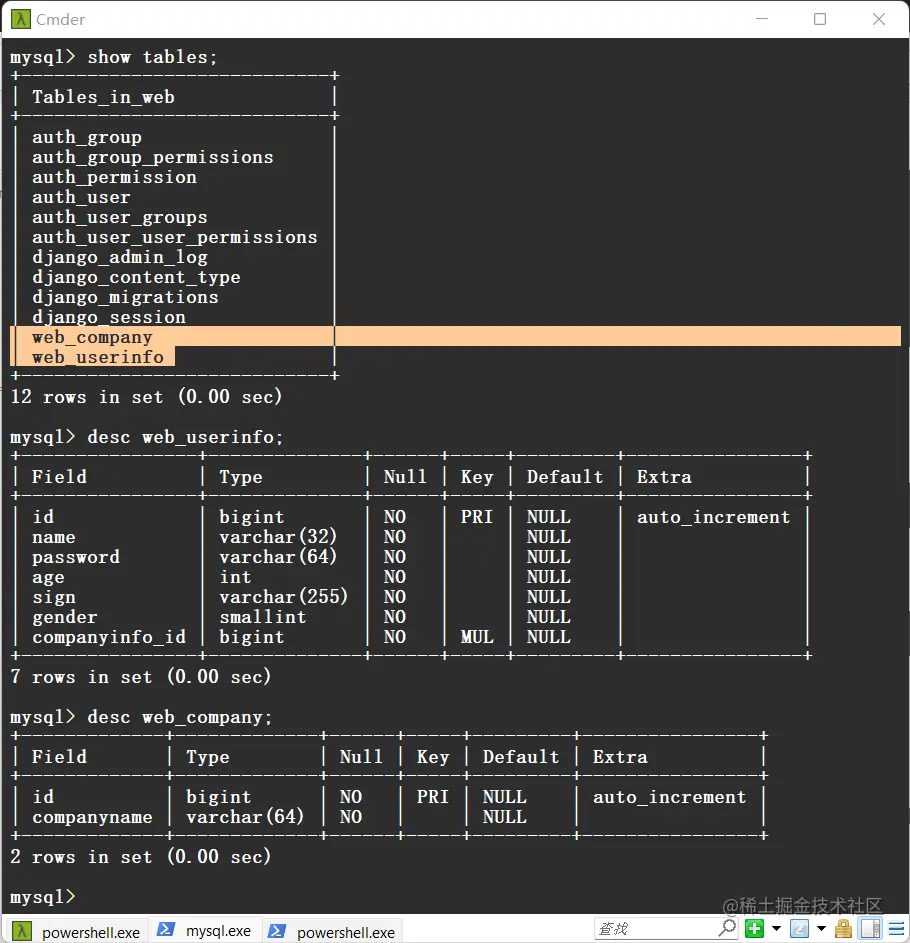The width and height of the screenshot is (910, 943).
Task: Switch to the last powershell.exe tab
Action: point(333,932)
